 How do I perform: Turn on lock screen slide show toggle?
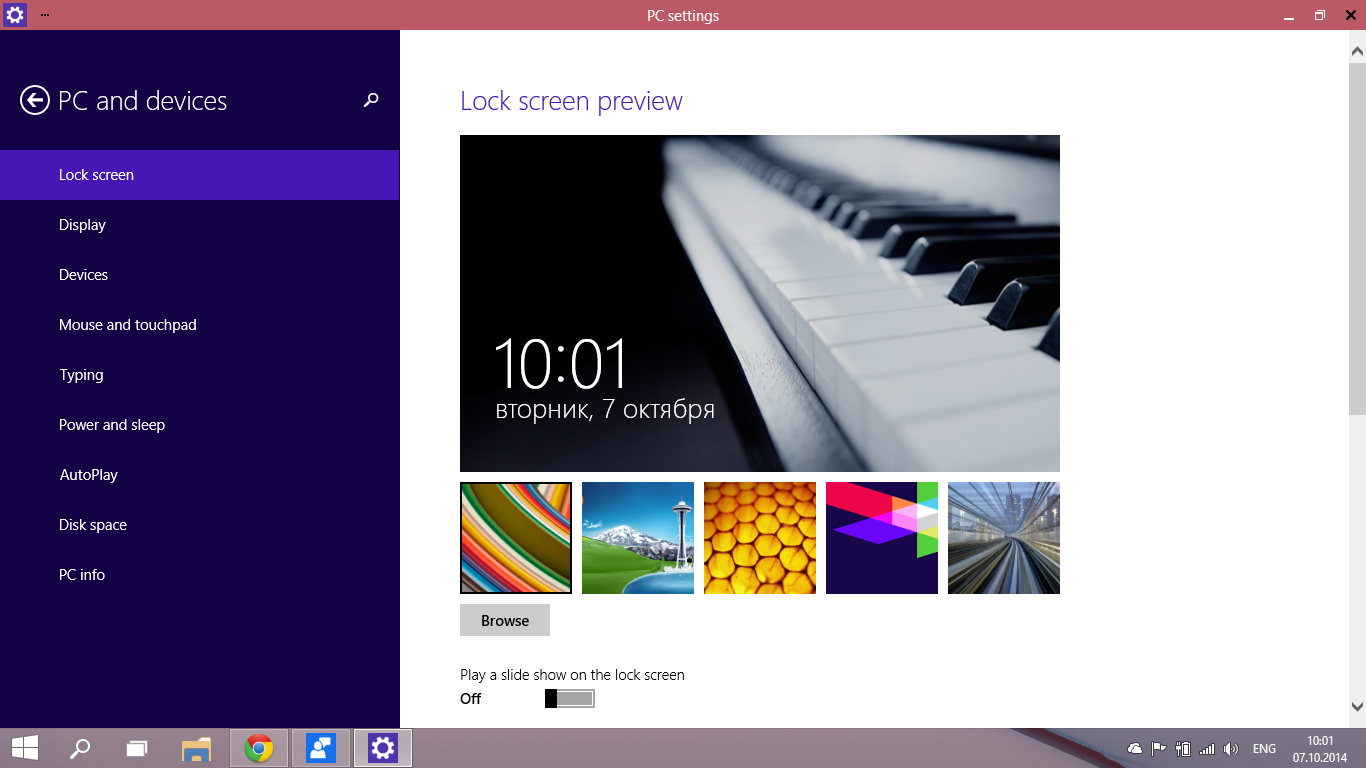[x=570, y=699]
